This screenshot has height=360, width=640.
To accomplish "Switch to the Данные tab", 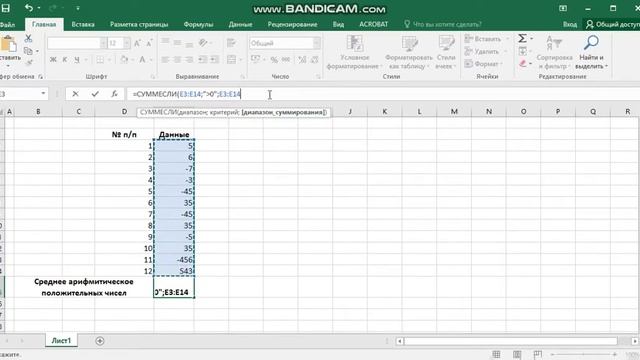I will 240,24.
